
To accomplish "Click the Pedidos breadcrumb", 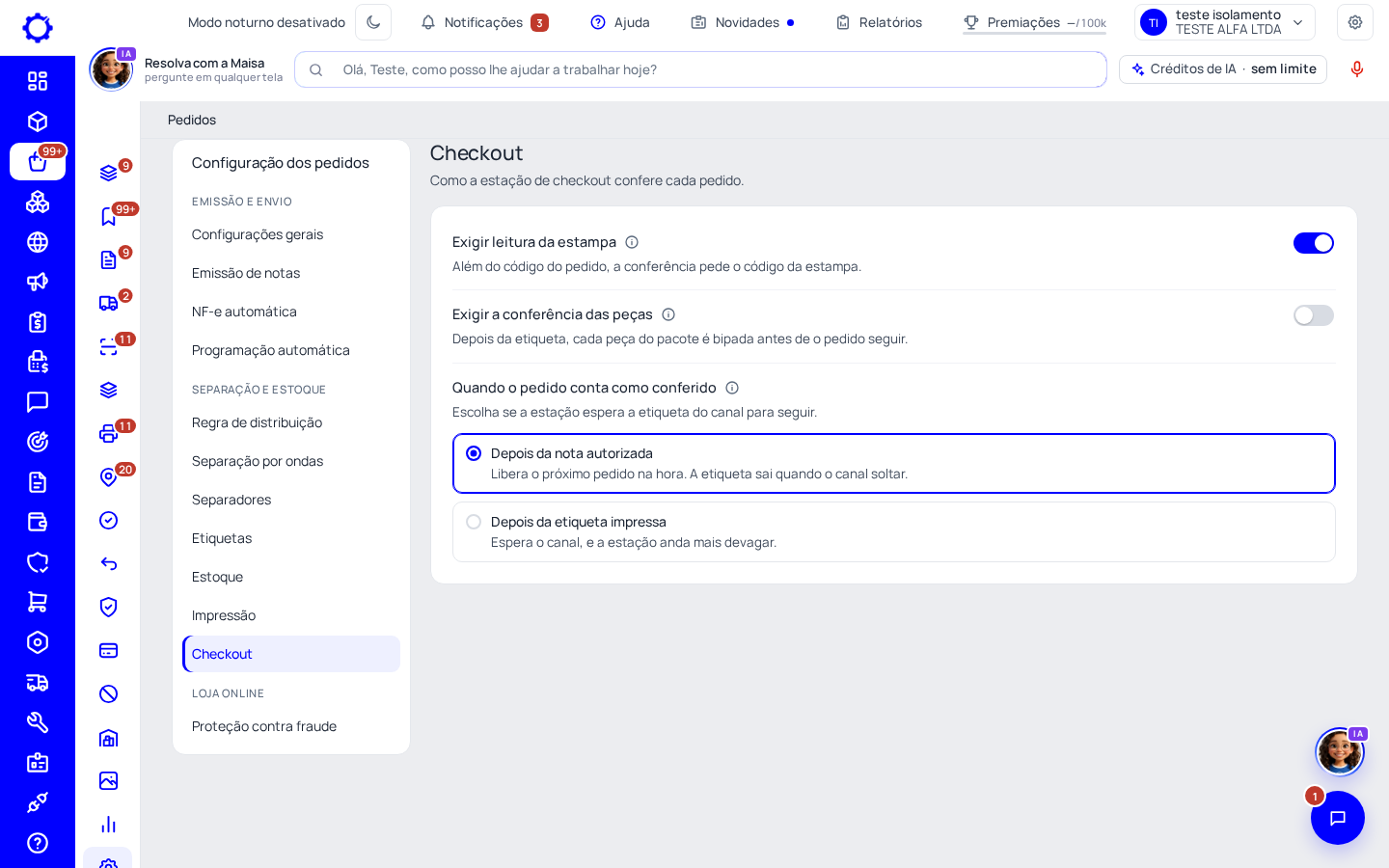I will [x=192, y=120].
